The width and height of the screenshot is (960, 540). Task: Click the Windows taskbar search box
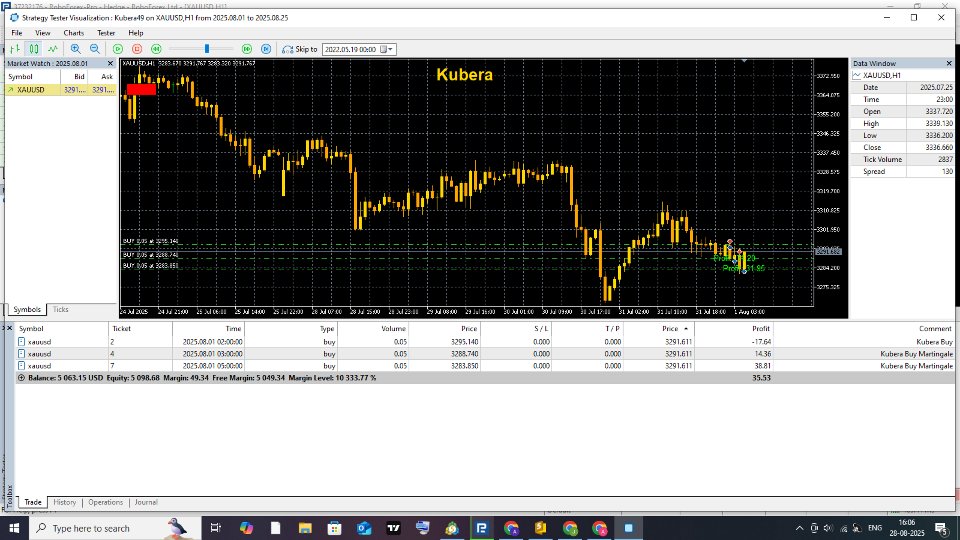point(115,528)
